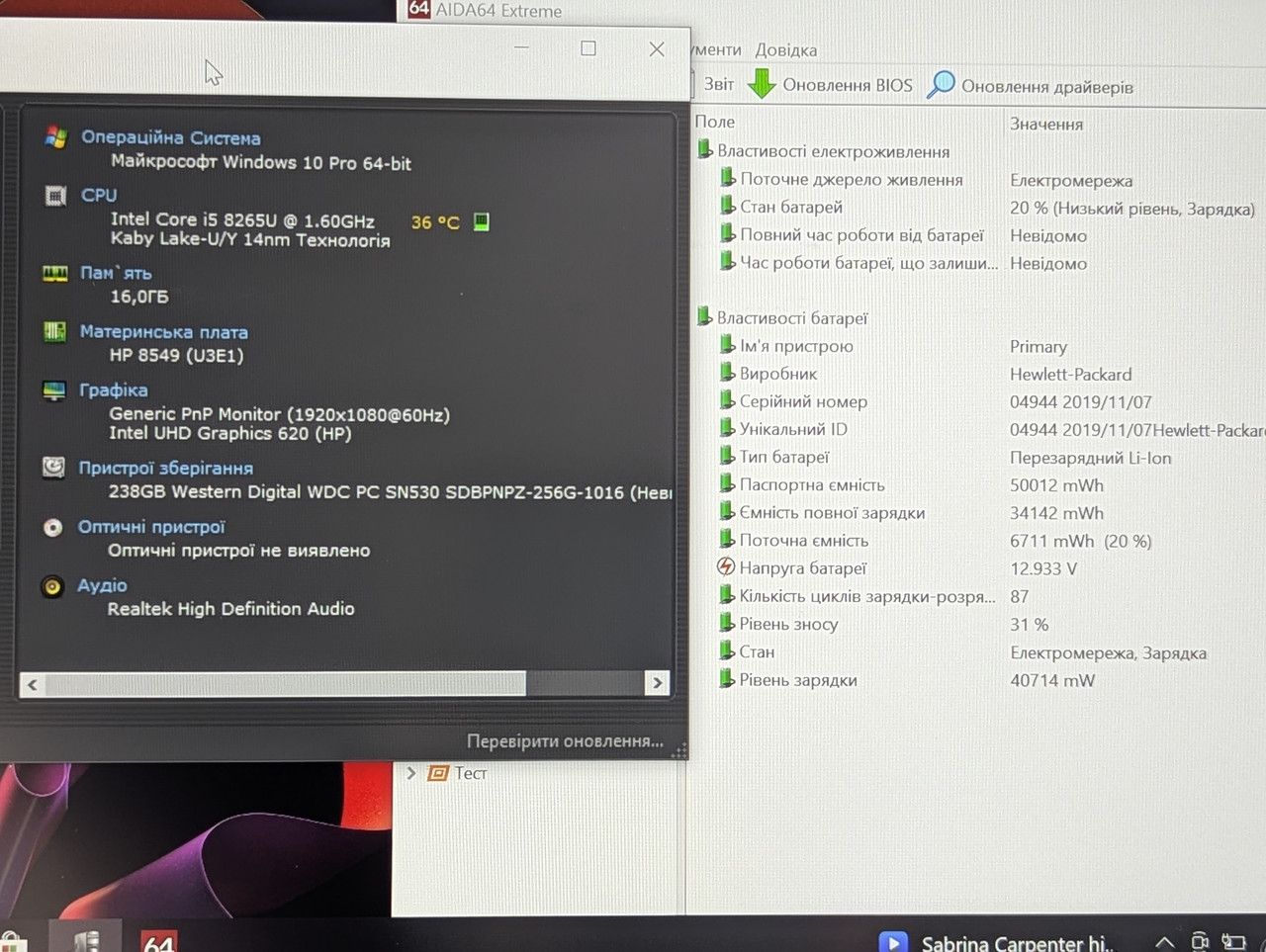Click the speaker icon beside Аудіо
1266x952 pixels.
[52, 586]
